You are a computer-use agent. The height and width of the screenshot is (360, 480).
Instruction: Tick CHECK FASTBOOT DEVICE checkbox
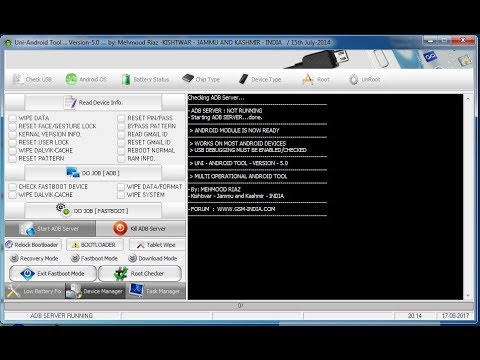pyautogui.click(x=13, y=187)
